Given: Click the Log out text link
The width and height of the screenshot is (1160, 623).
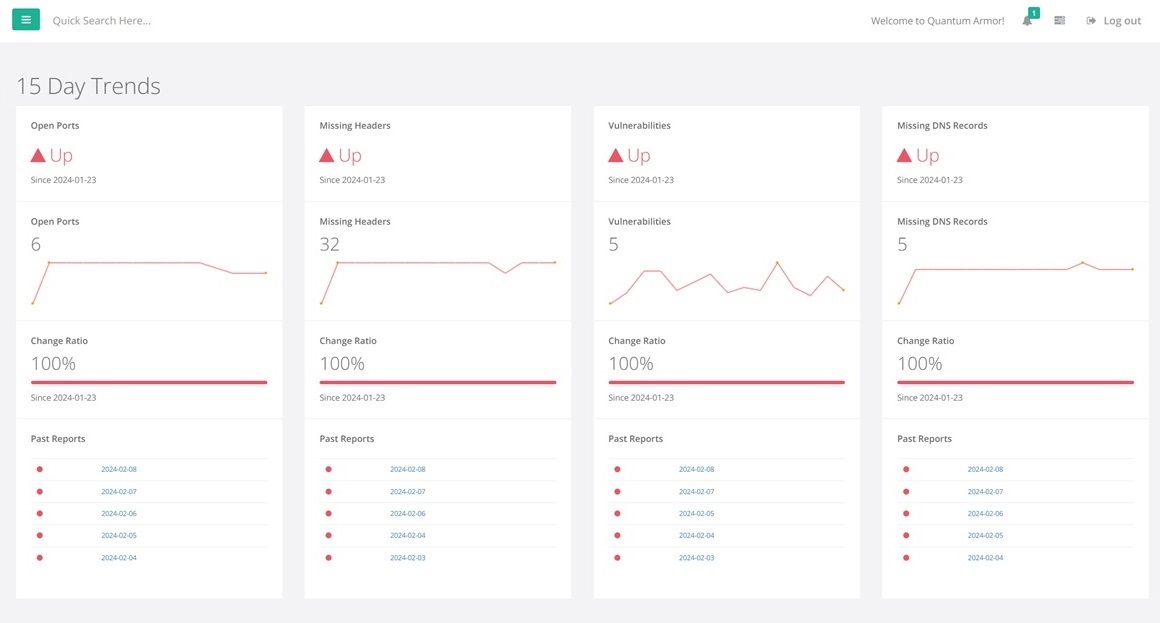Looking at the screenshot, I should [1122, 20].
